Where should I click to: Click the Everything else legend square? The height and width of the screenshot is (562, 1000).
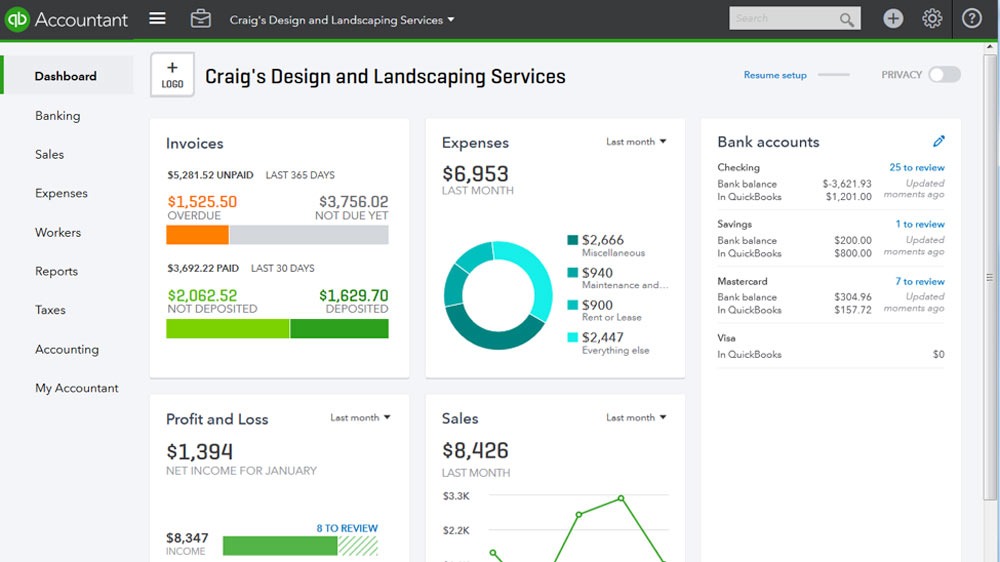point(572,337)
